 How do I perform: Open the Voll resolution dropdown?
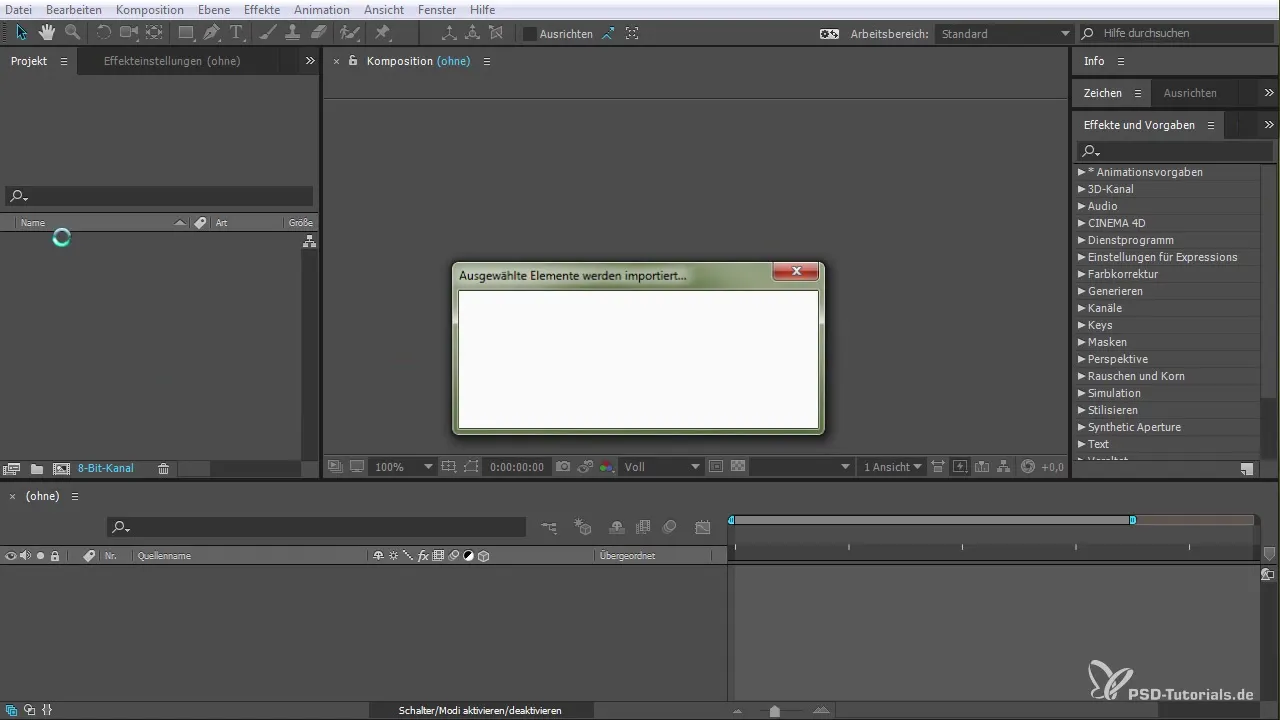[661, 467]
